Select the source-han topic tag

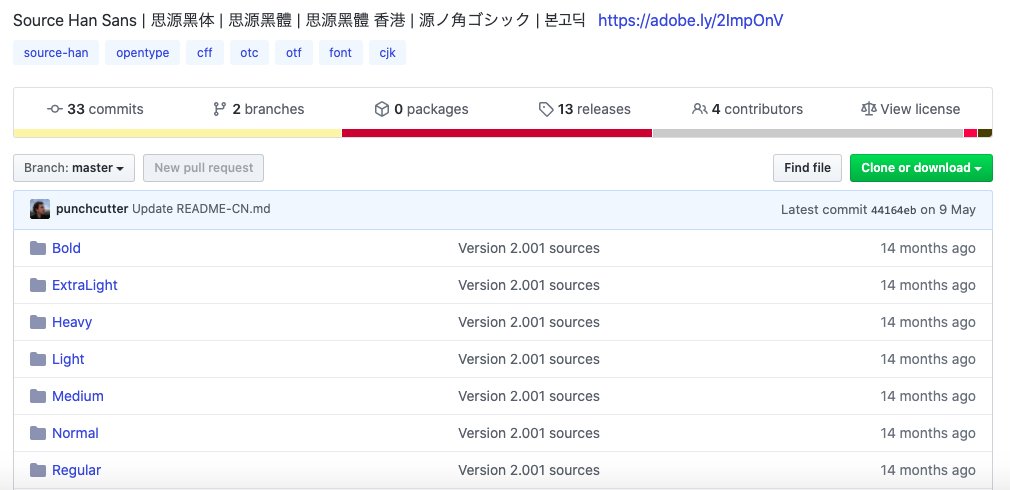(x=56, y=53)
